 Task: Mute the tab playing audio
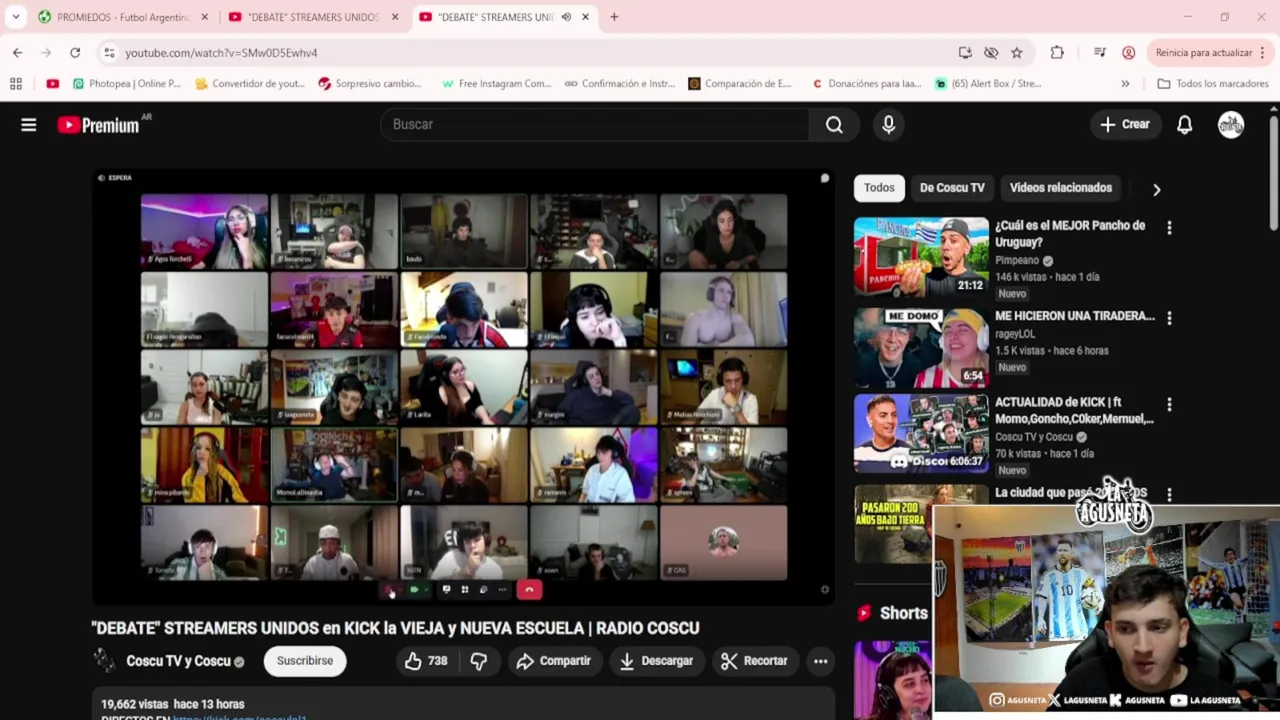566,17
